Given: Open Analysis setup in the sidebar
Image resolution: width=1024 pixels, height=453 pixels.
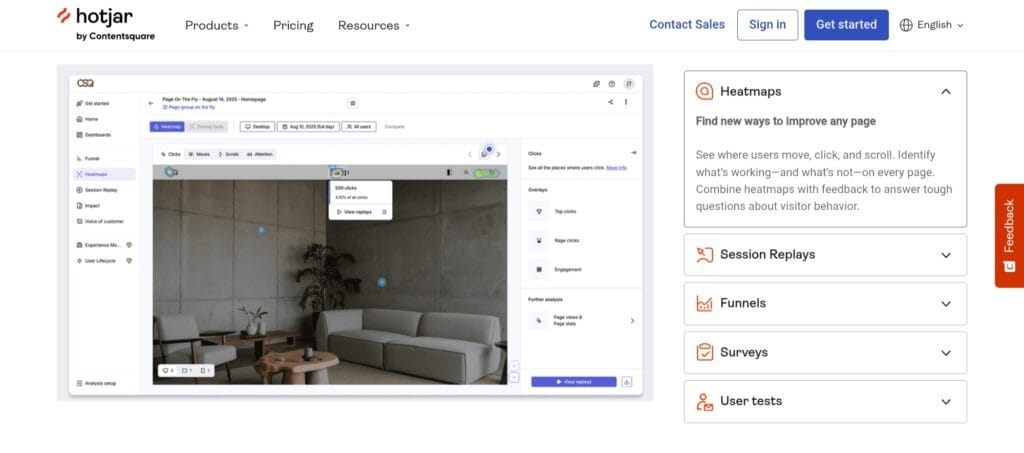Looking at the screenshot, I should tap(99, 383).
